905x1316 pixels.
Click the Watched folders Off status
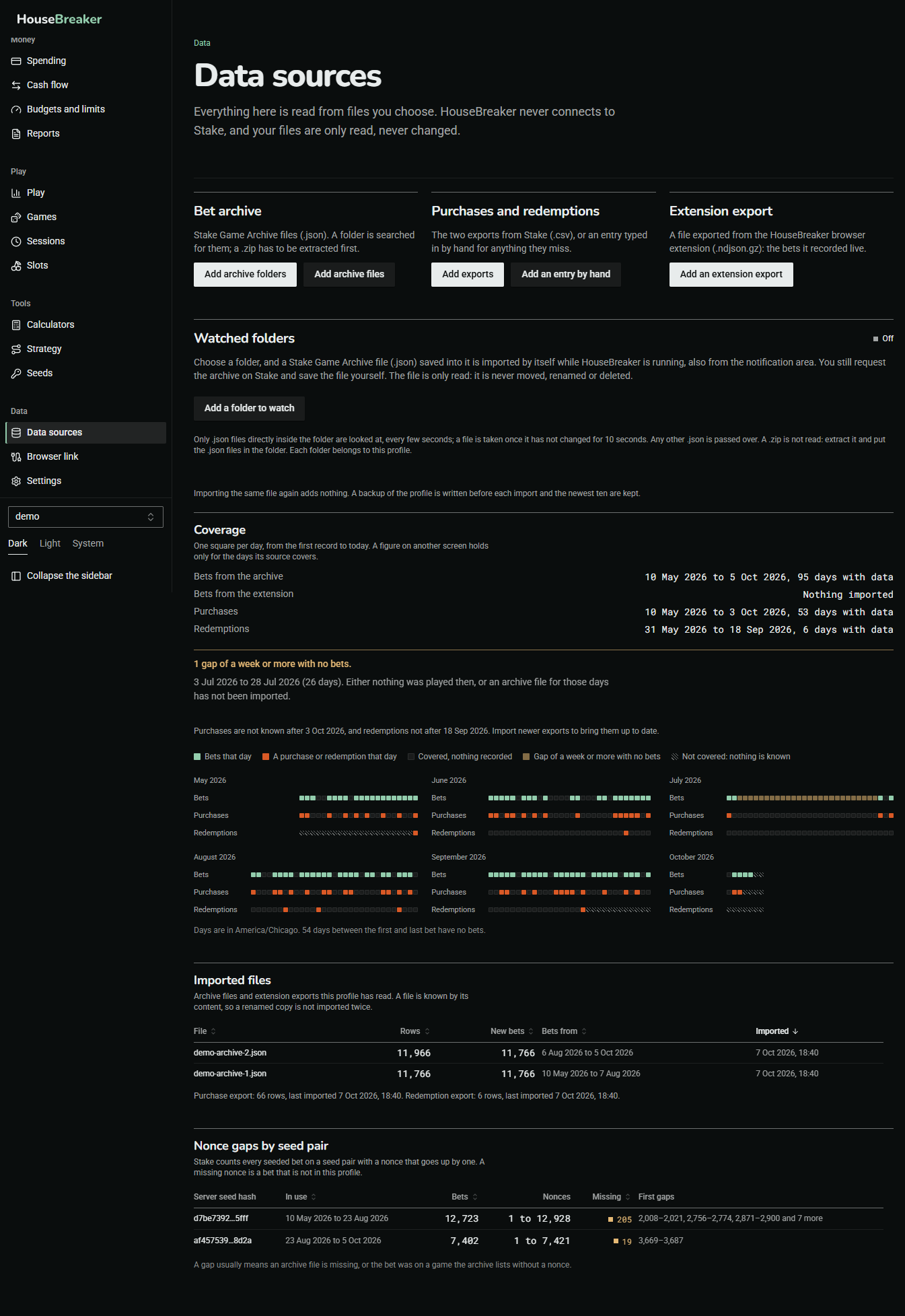(883, 339)
